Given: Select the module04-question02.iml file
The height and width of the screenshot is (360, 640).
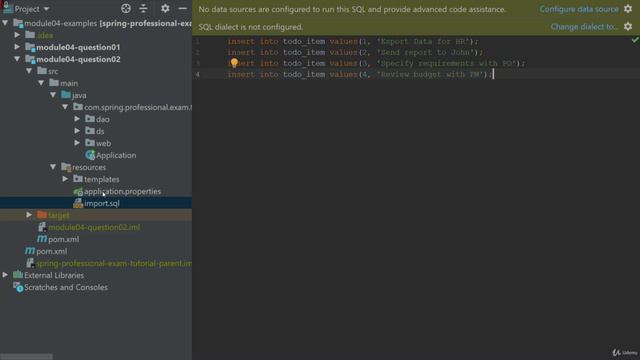Looking at the screenshot, I should point(94,227).
